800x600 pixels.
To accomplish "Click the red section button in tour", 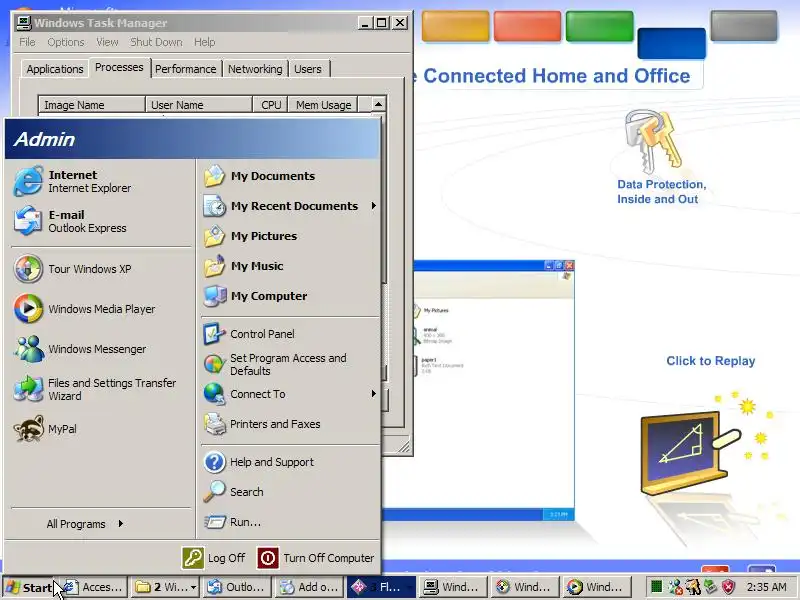I will (x=527, y=27).
